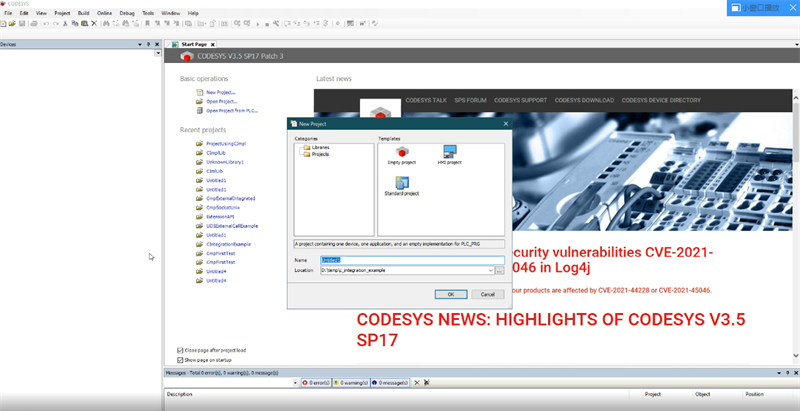Open Edit menu

pos(23,13)
